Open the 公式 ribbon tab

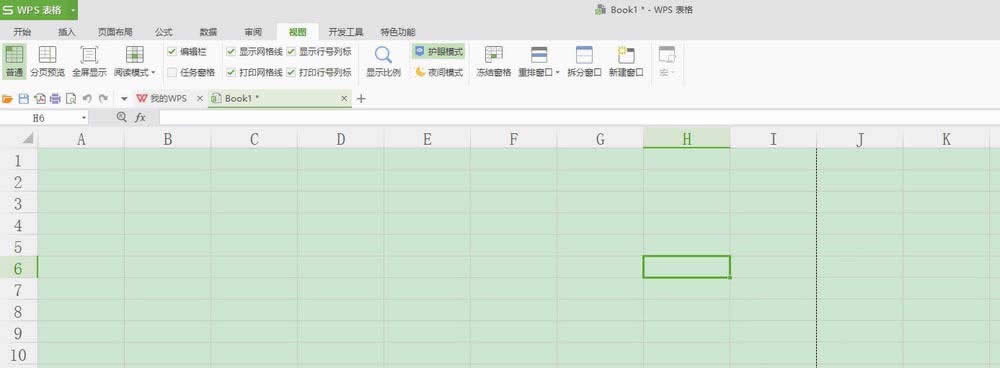(164, 32)
